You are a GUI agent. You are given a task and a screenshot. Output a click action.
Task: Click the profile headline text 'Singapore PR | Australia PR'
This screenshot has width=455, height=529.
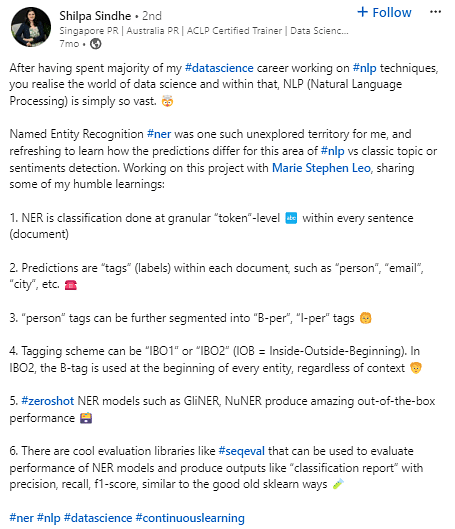pyautogui.click(x=119, y=31)
